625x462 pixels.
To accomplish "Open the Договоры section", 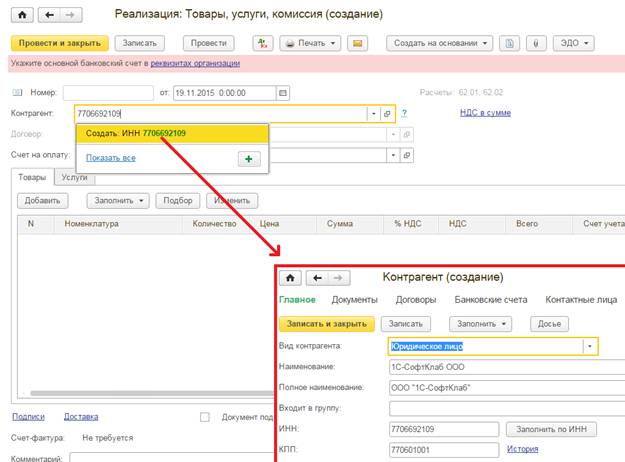I will coord(416,300).
